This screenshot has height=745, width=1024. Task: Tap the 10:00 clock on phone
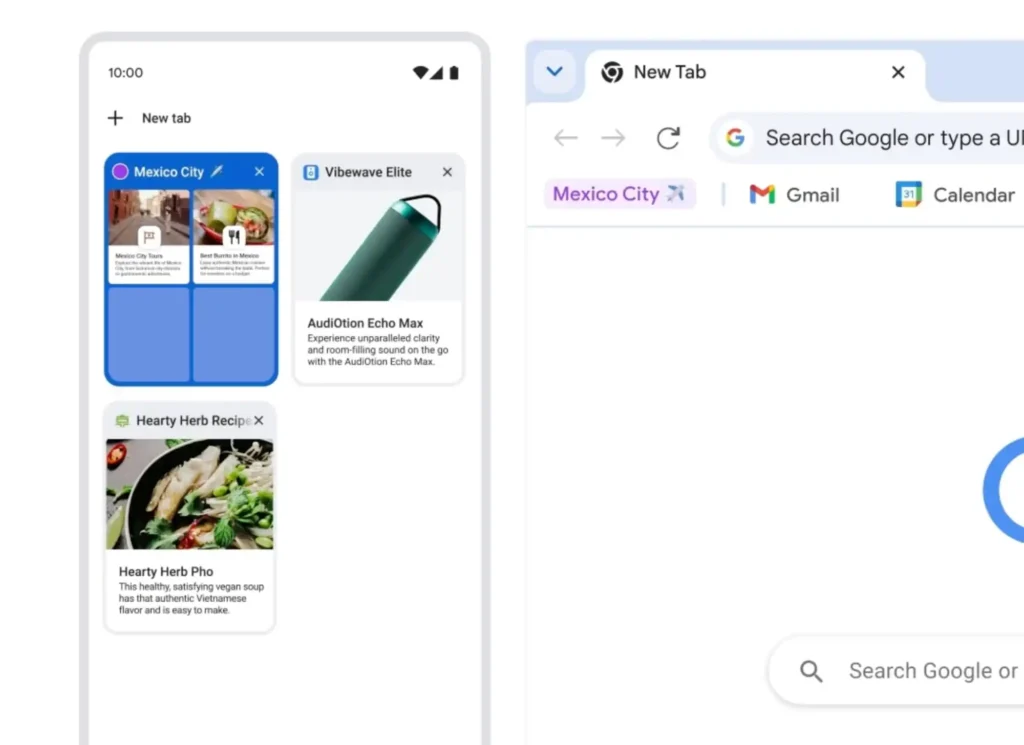(x=125, y=72)
